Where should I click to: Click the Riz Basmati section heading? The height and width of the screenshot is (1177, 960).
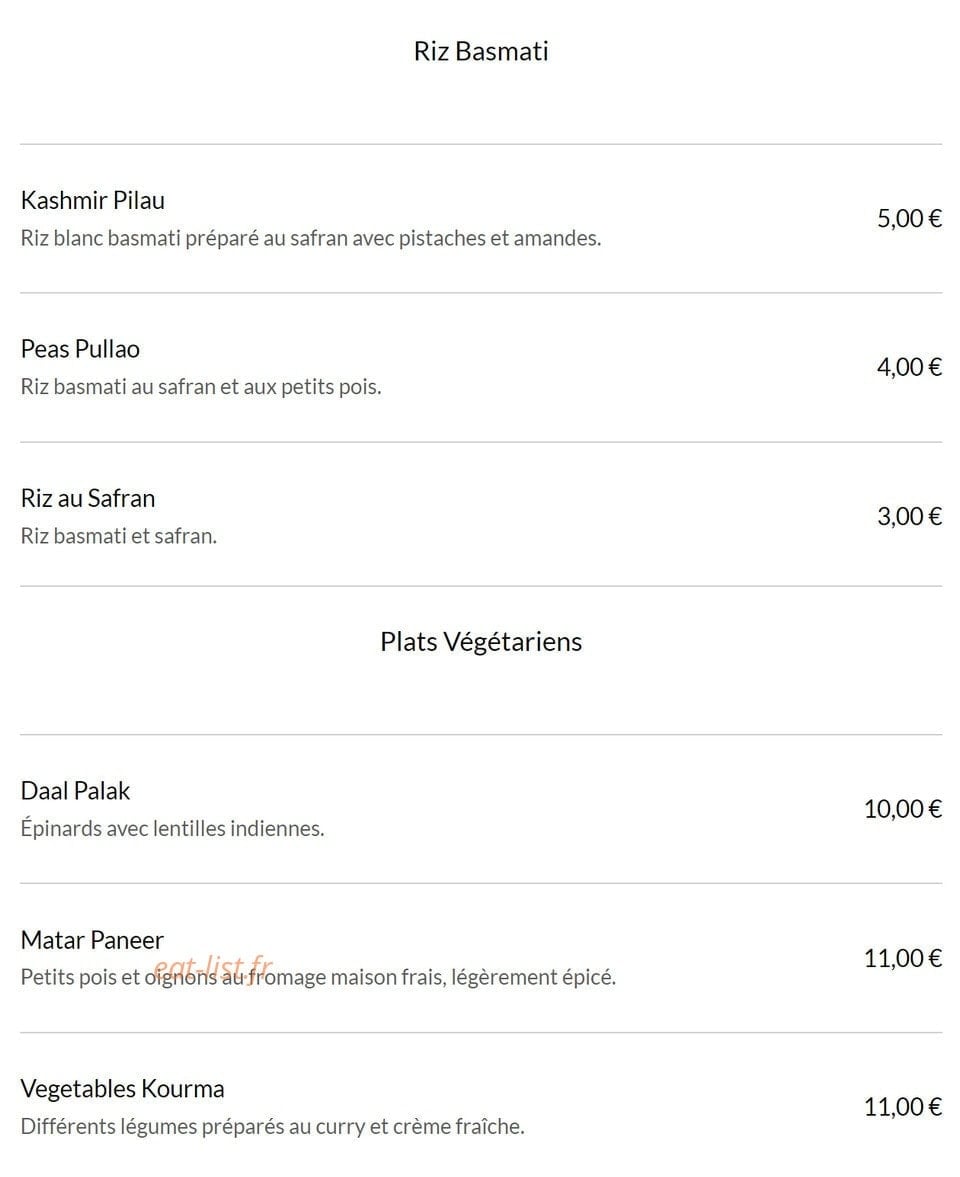[480, 51]
